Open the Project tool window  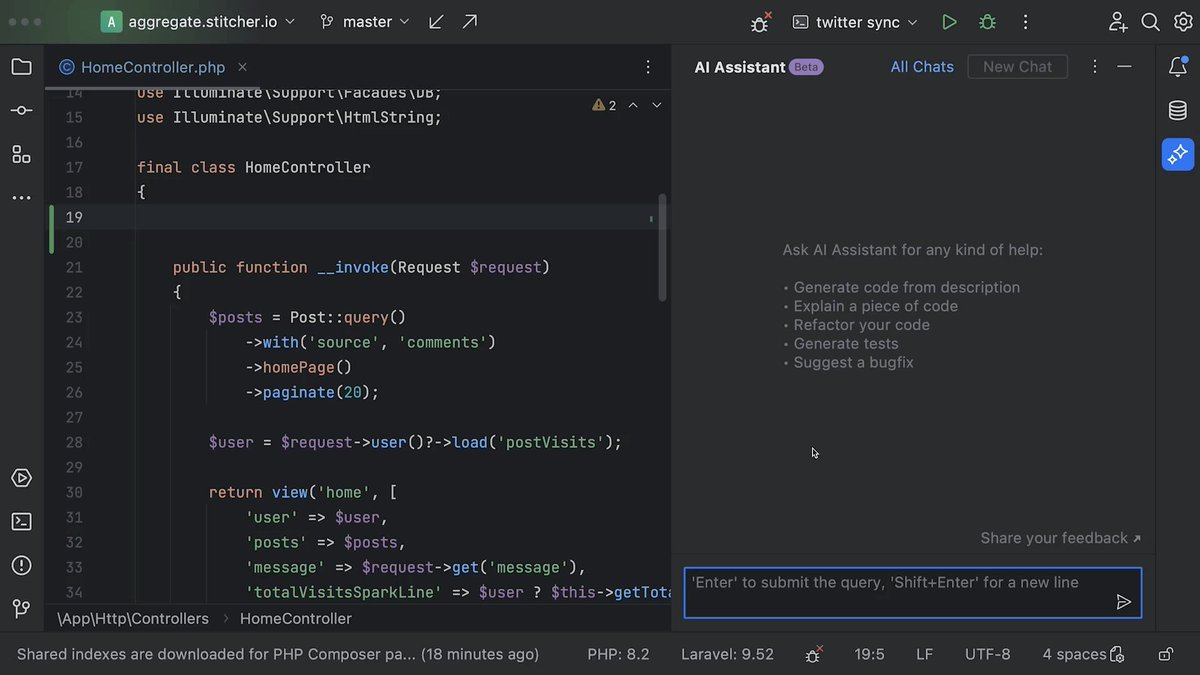(x=23, y=65)
